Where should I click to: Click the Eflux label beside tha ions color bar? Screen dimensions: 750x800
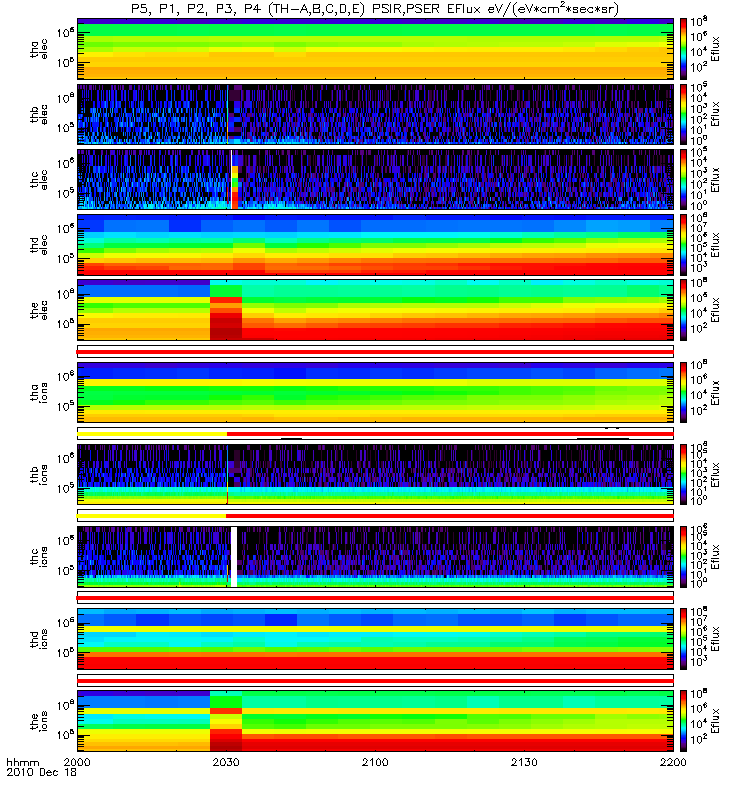(715, 393)
